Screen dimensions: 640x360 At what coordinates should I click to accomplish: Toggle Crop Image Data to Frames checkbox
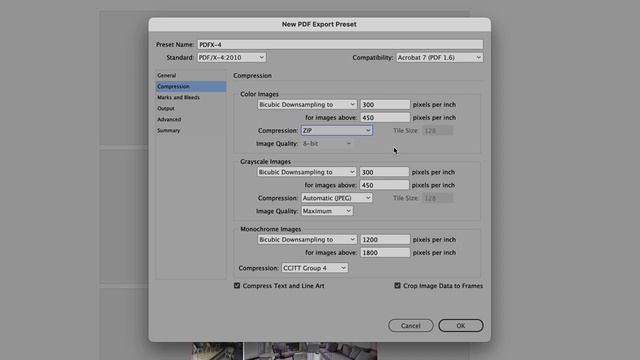(x=398, y=286)
